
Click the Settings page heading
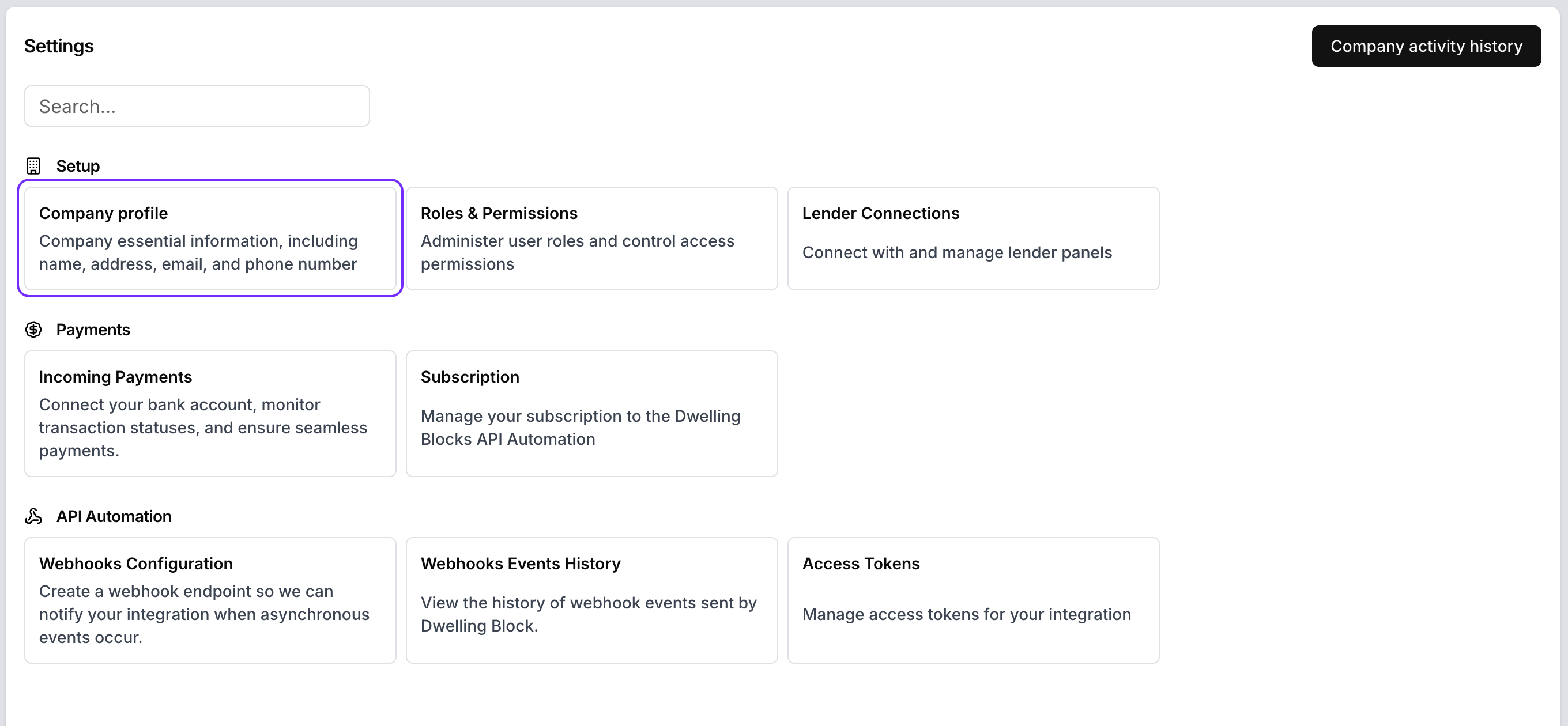59,46
